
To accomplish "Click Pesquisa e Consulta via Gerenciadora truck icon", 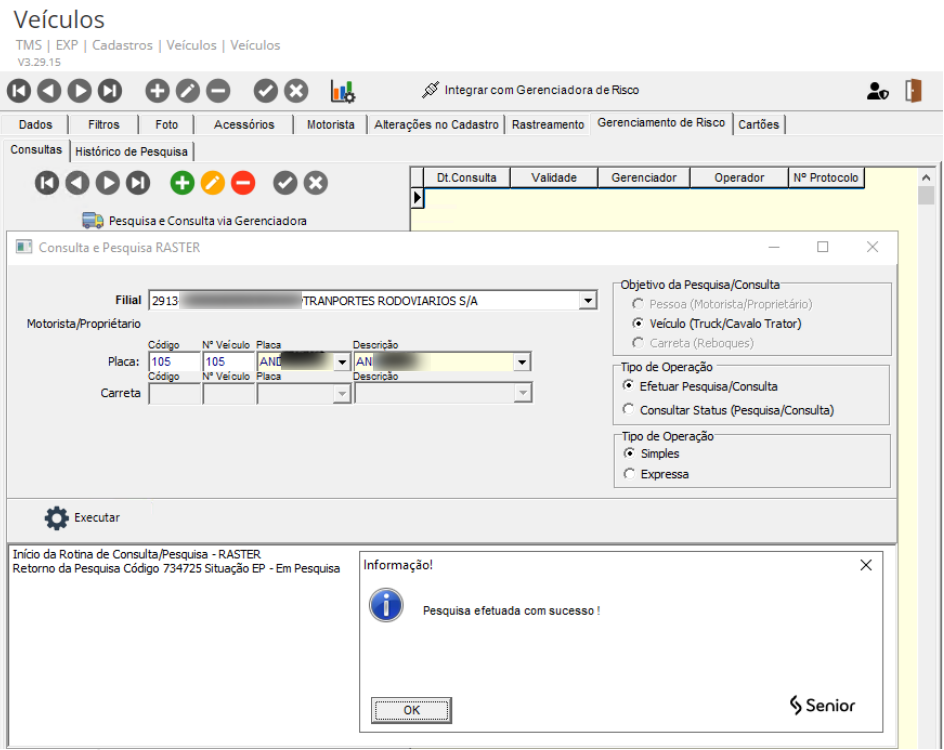I will click(x=93, y=220).
